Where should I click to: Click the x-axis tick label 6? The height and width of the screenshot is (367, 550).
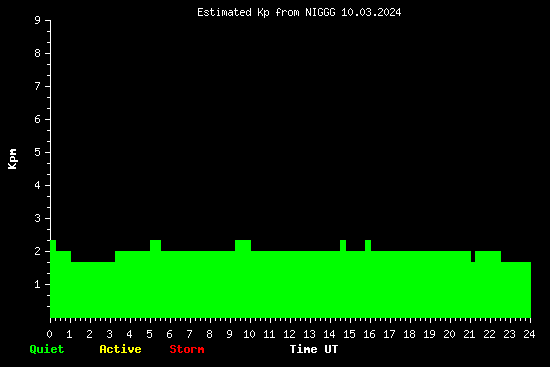click(x=169, y=334)
